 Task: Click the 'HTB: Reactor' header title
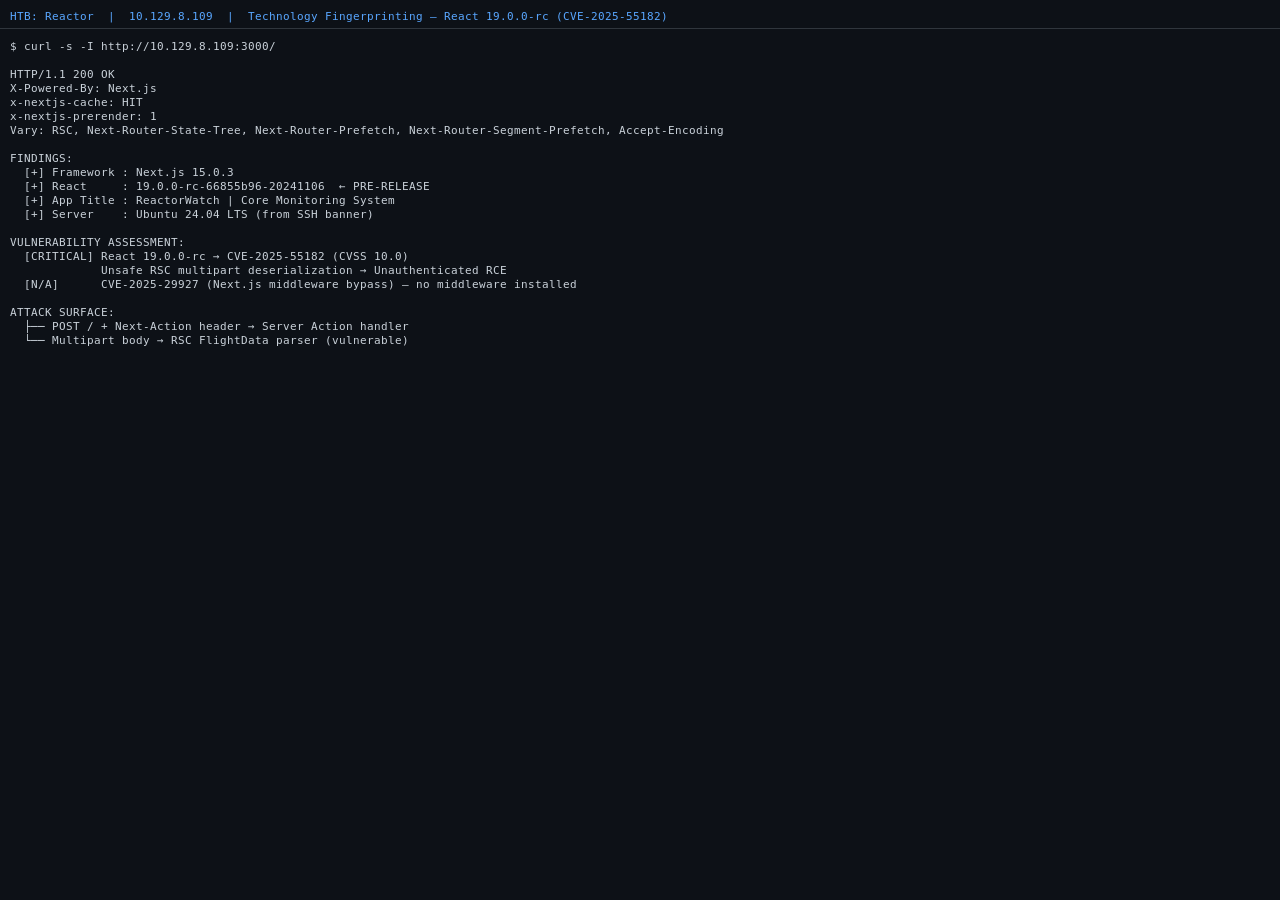point(52,16)
